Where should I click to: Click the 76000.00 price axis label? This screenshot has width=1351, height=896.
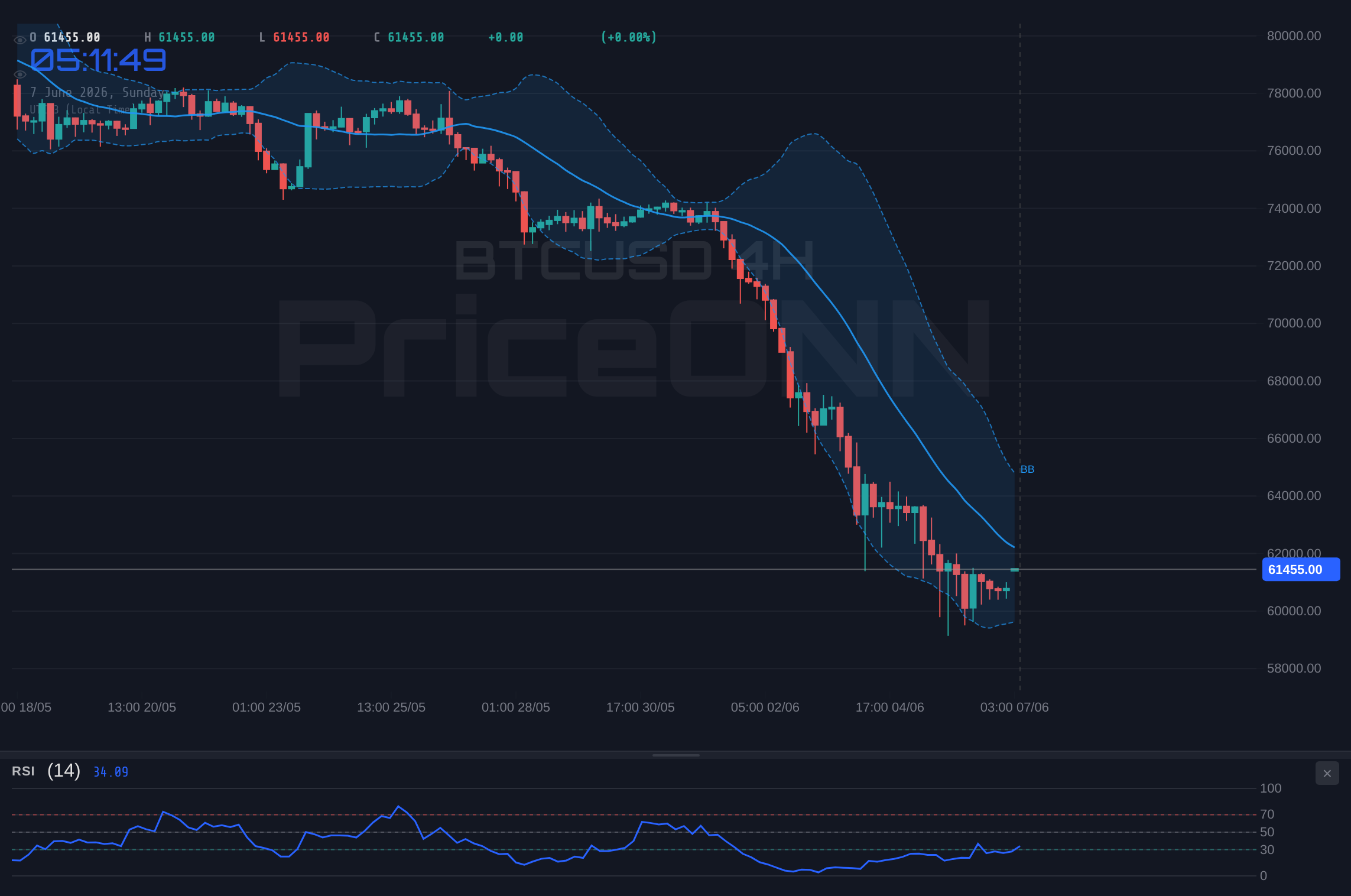coord(1294,151)
